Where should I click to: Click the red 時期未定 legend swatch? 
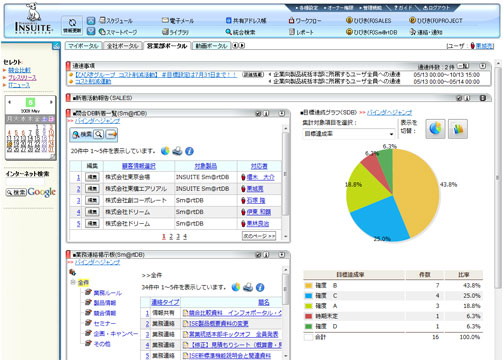coord(308,316)
